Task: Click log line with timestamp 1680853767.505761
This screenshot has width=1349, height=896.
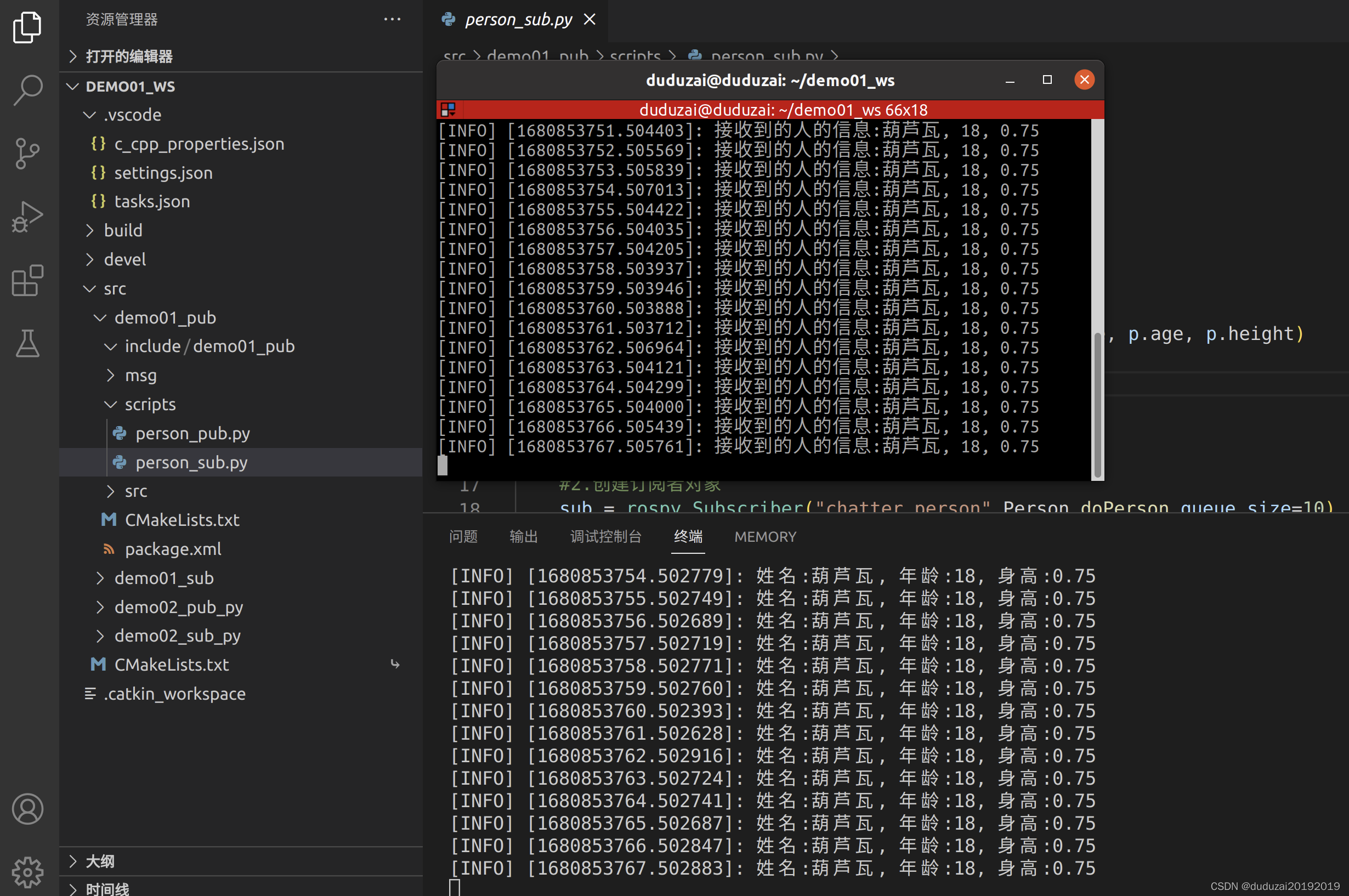Action: 738,446
